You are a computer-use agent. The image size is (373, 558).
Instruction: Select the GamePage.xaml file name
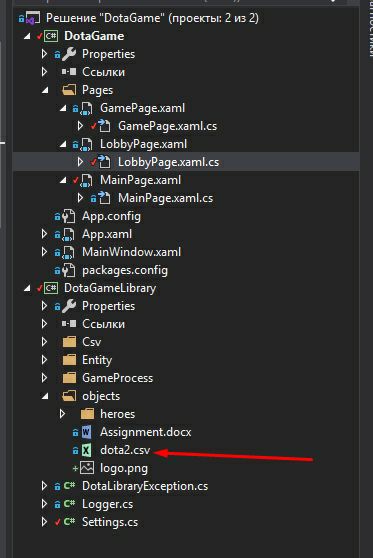click(x=142, y=108)
